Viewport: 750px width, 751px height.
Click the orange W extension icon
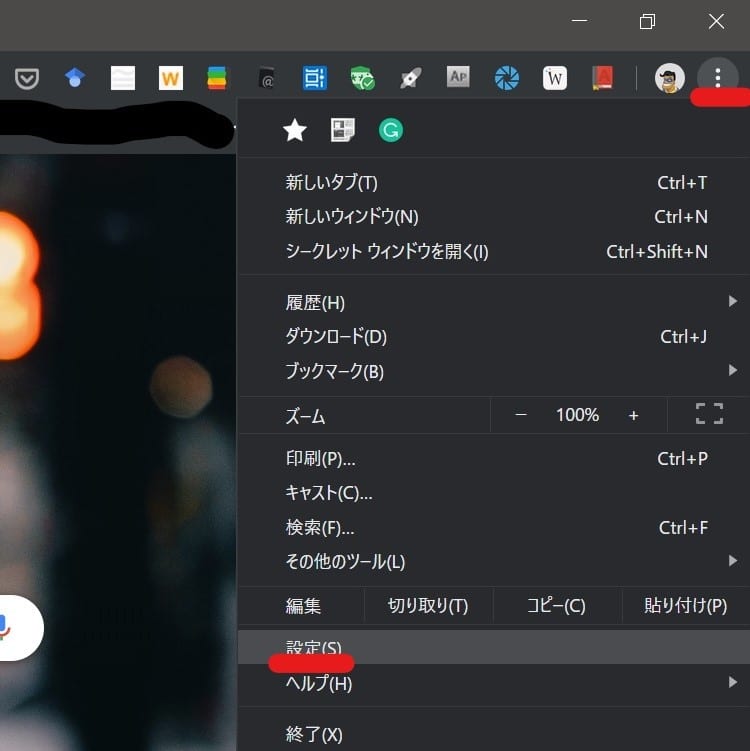pos(170,78)
